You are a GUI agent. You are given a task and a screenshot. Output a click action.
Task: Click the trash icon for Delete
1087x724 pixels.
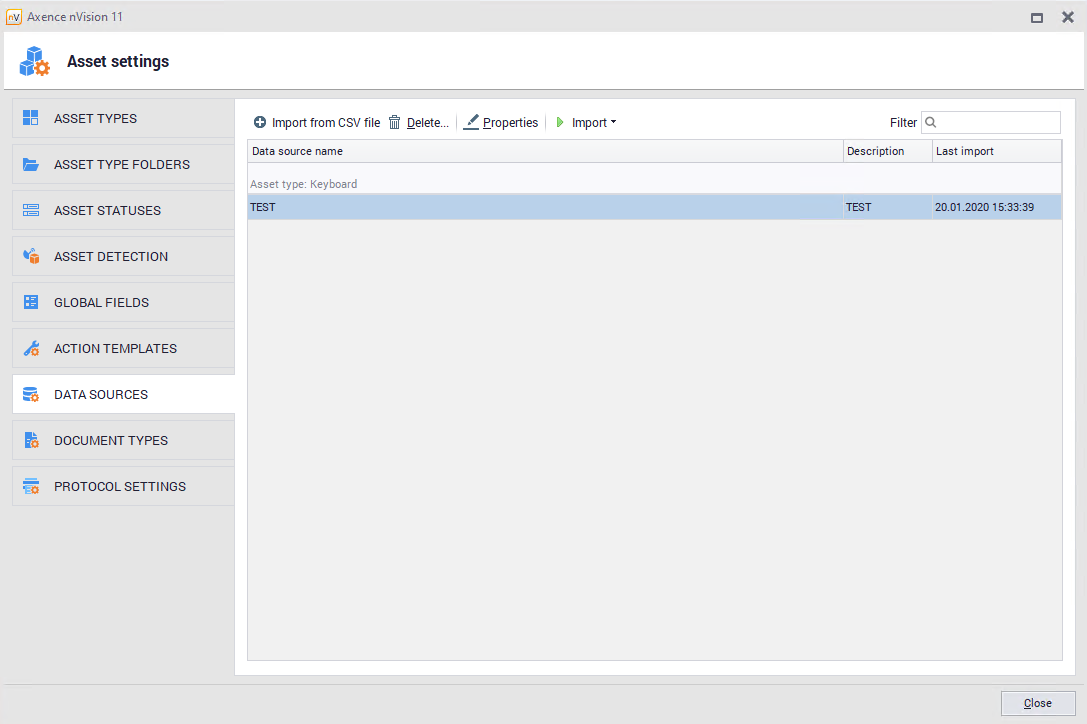[395, 122]
